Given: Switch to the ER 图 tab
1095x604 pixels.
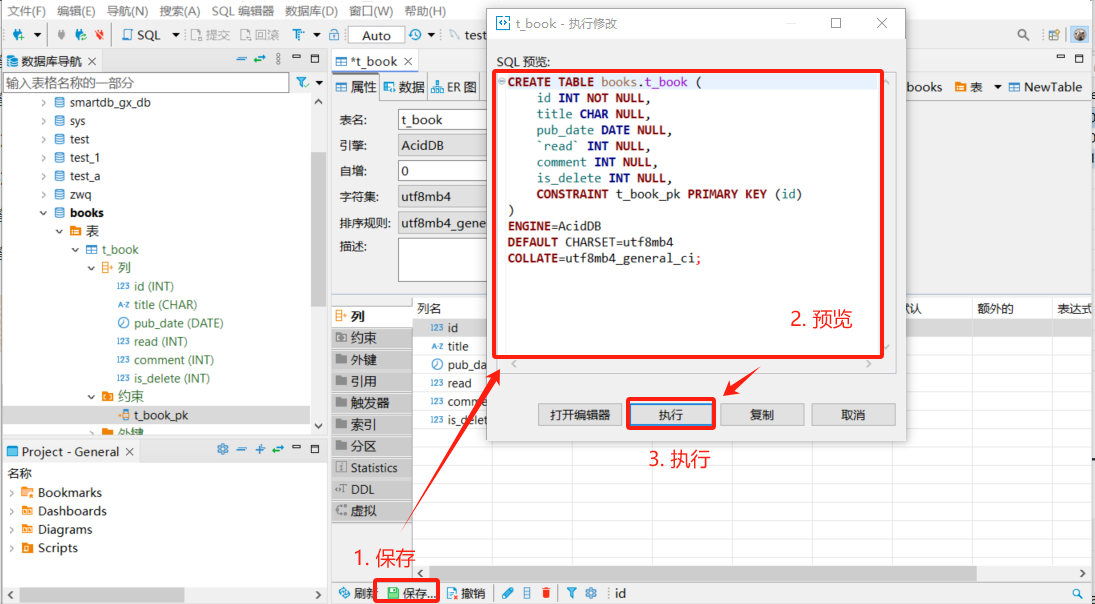Looking at the screenshot, I should pos(453,87).
